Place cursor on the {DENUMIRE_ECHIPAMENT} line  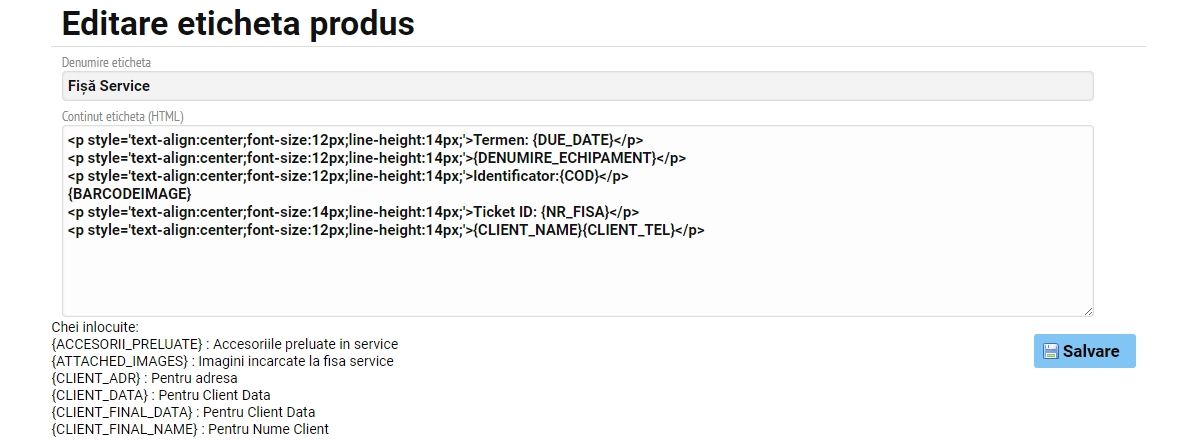click(377, 158)
